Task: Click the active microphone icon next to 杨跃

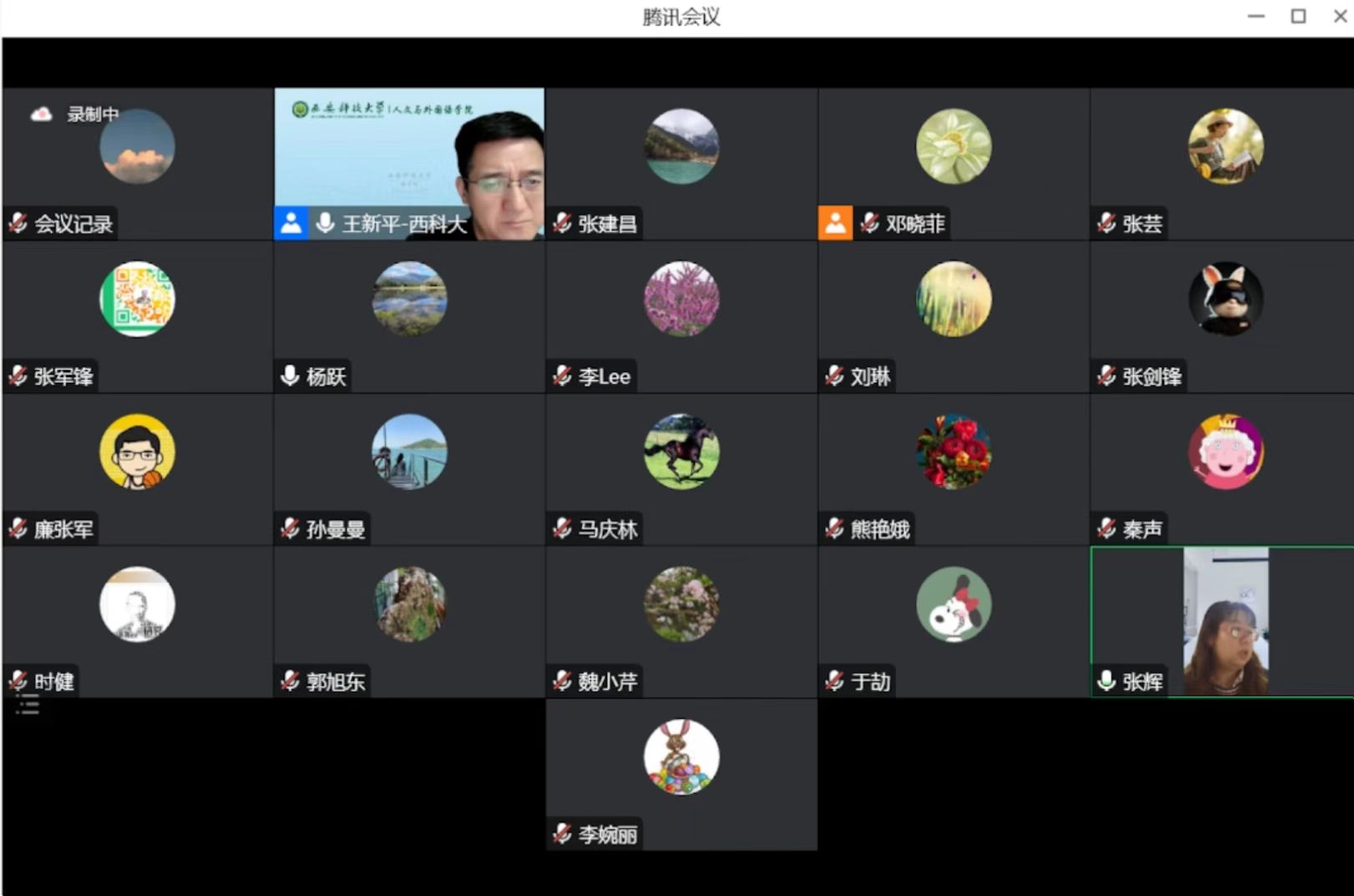Action: click(290, 376)
